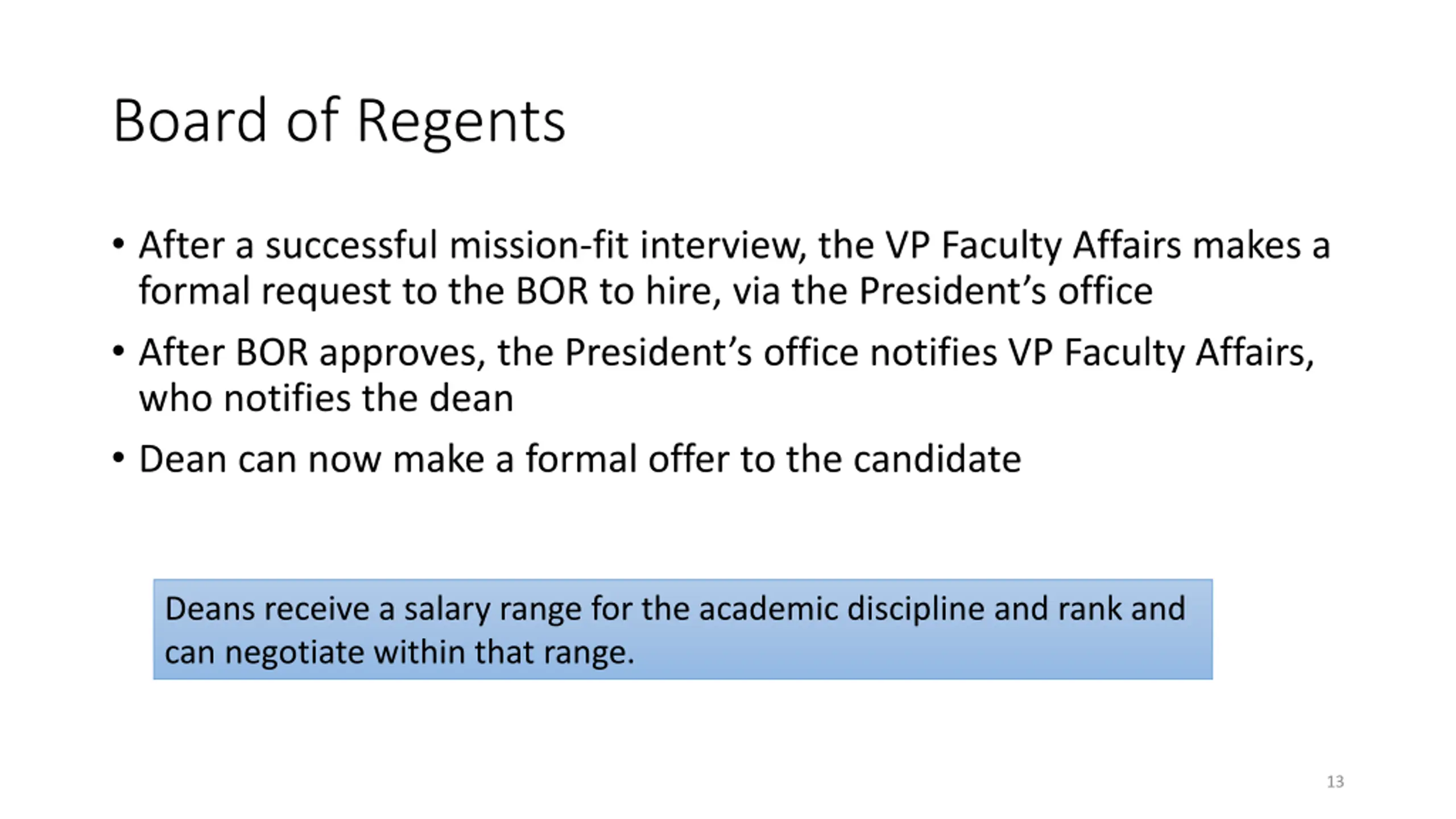This screenshot has width=1456, height=819.
Task: Click the third bullet point marker
Action: [x=118, y=458]
